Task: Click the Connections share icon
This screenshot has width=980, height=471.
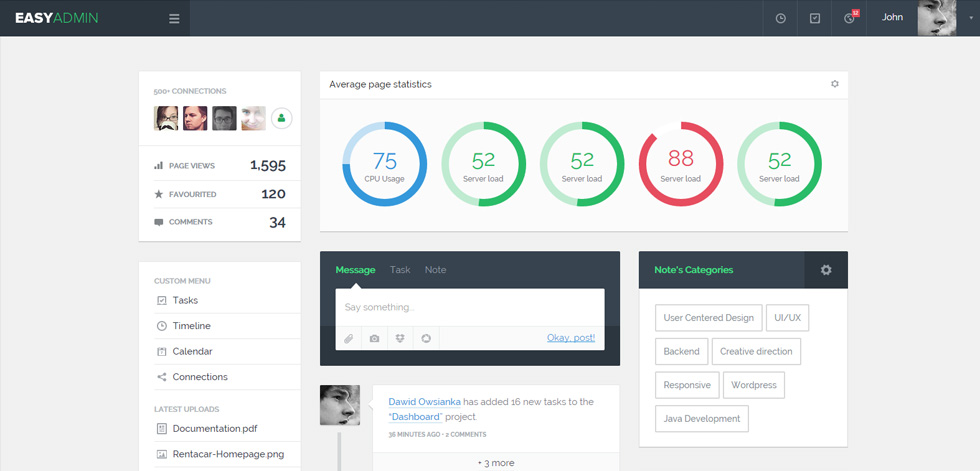Action: pos(162,377)
